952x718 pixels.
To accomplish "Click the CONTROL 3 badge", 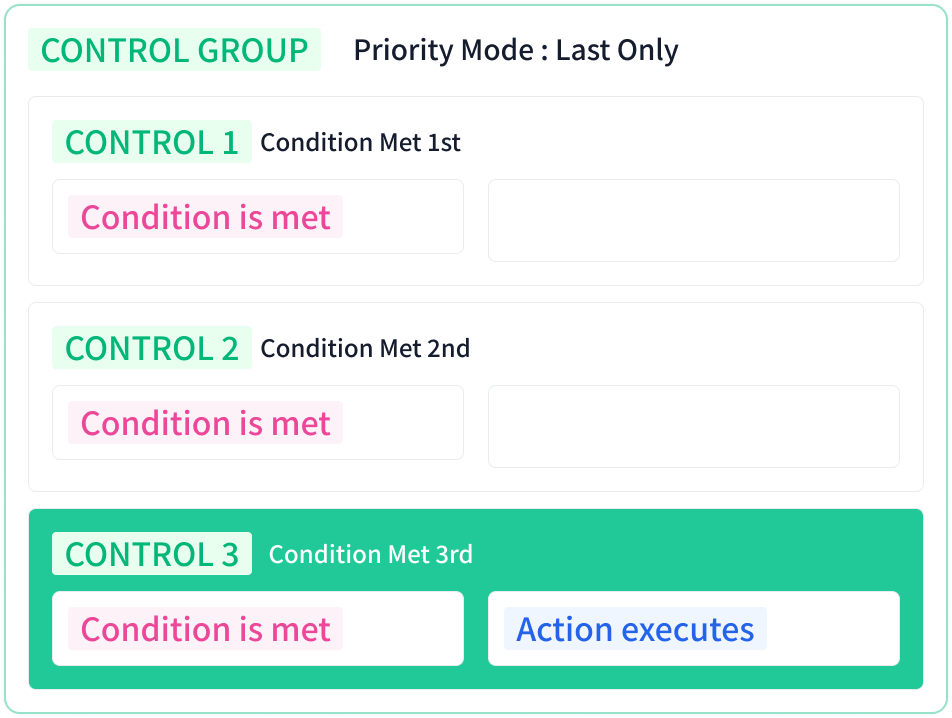I will (152, 554).
